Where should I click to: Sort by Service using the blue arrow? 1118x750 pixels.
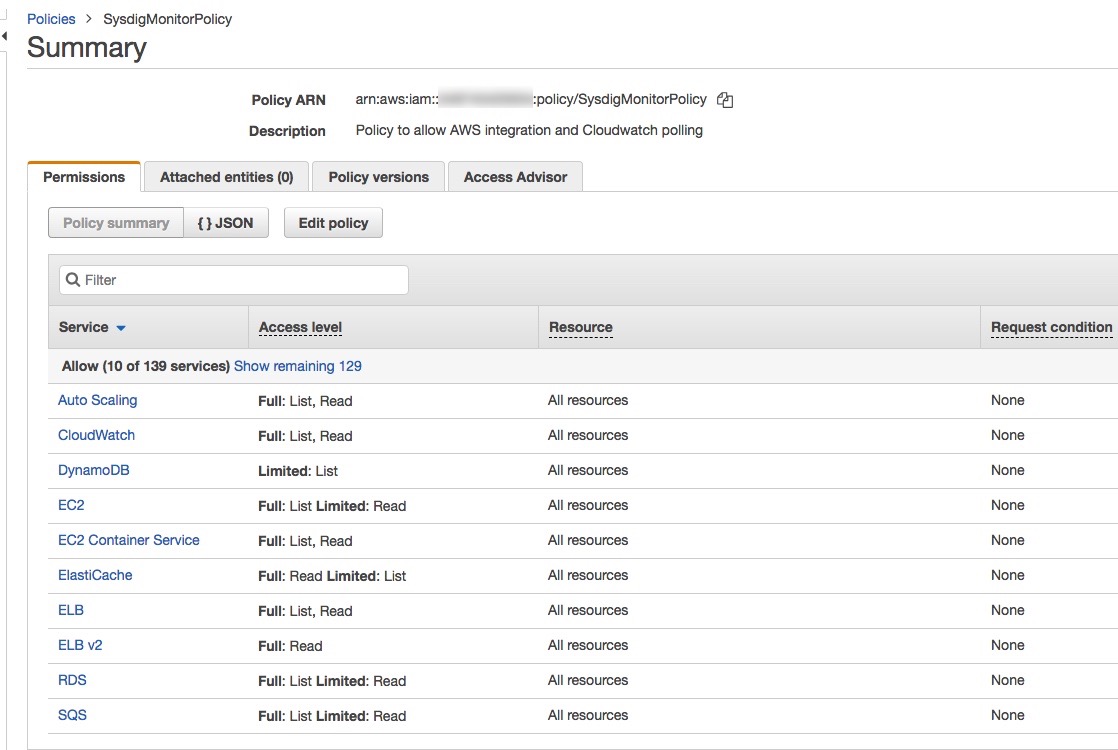coord(121,328)
